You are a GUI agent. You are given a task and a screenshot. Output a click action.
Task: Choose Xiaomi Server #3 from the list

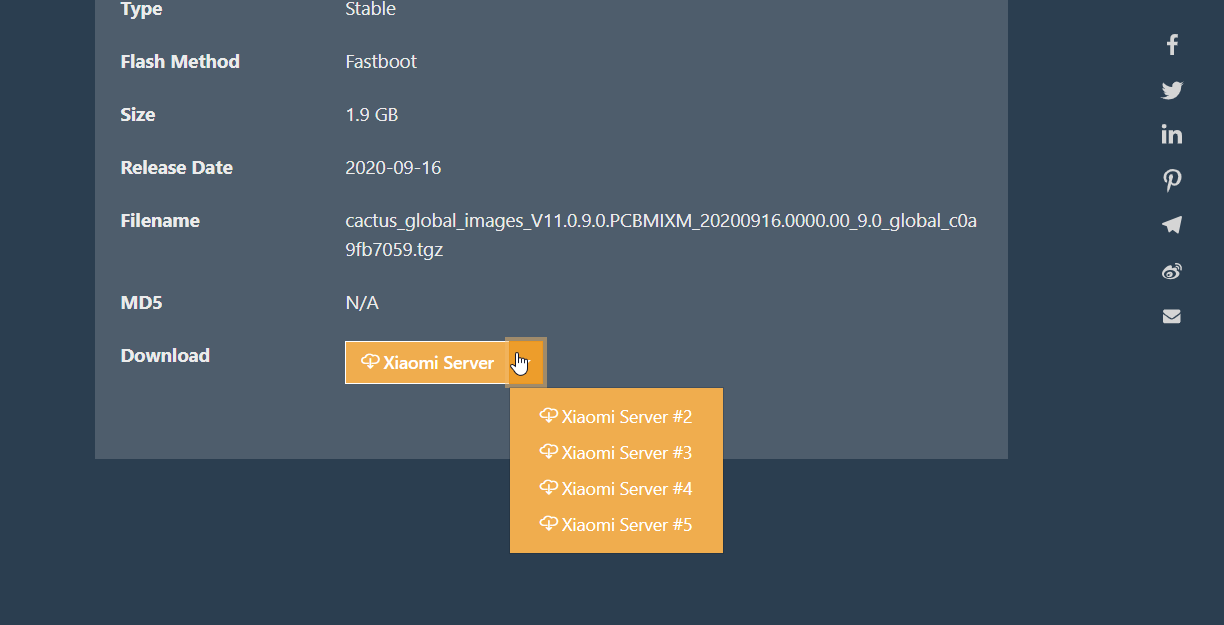pyautogui.click(x=616, y=452)
